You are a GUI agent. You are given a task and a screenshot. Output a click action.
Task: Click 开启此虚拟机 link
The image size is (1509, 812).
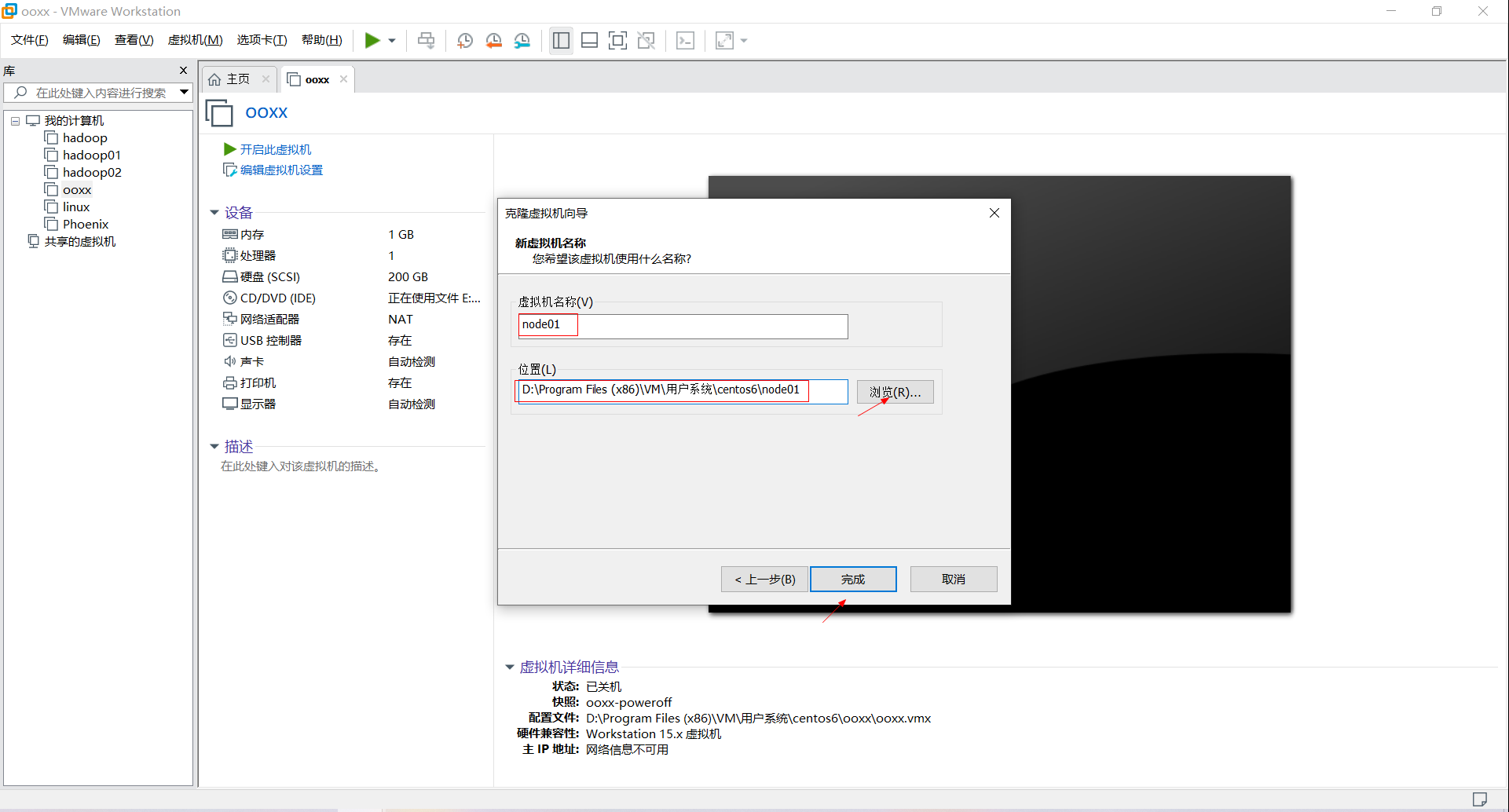(276, 149)
